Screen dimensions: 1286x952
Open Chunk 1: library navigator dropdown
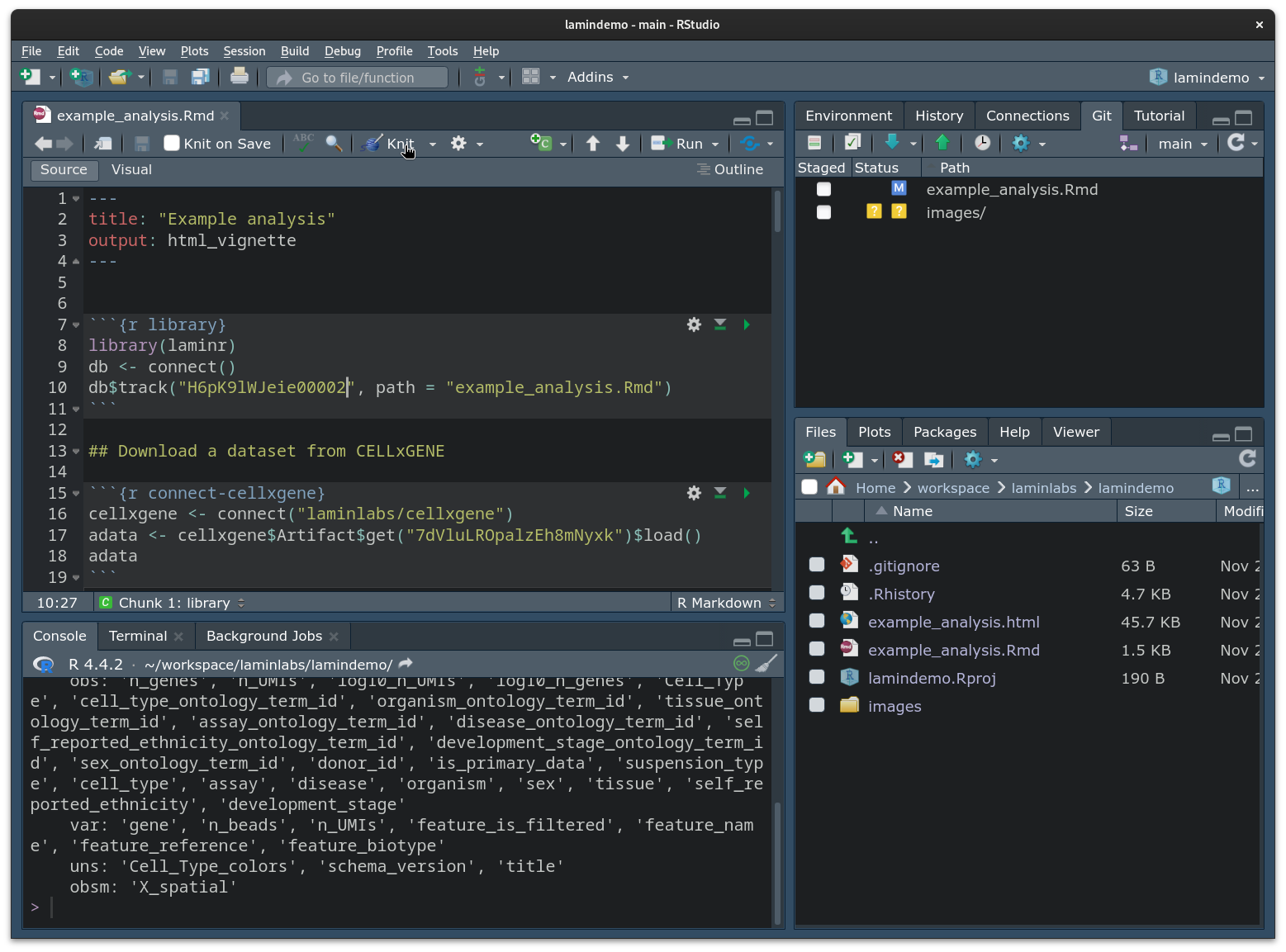(x=172, y=603)
